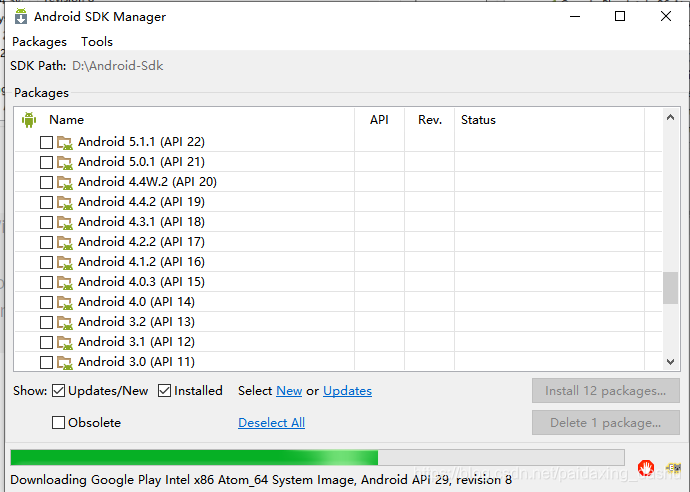
Task: Maximize the Android SDK Manager window
Action: tap(620, 16)
